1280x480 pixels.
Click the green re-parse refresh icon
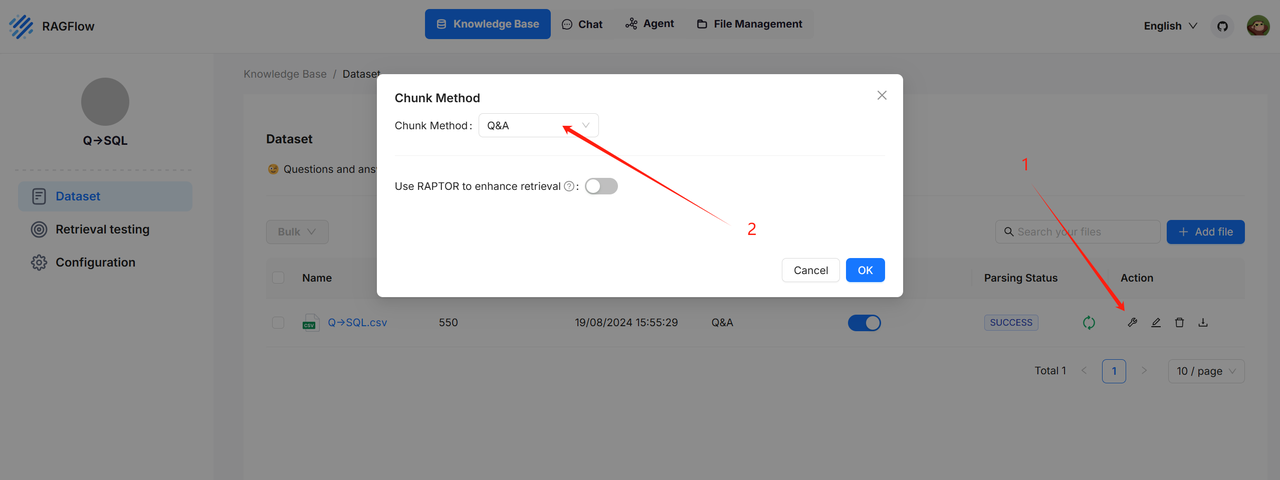click(1089, 323)
